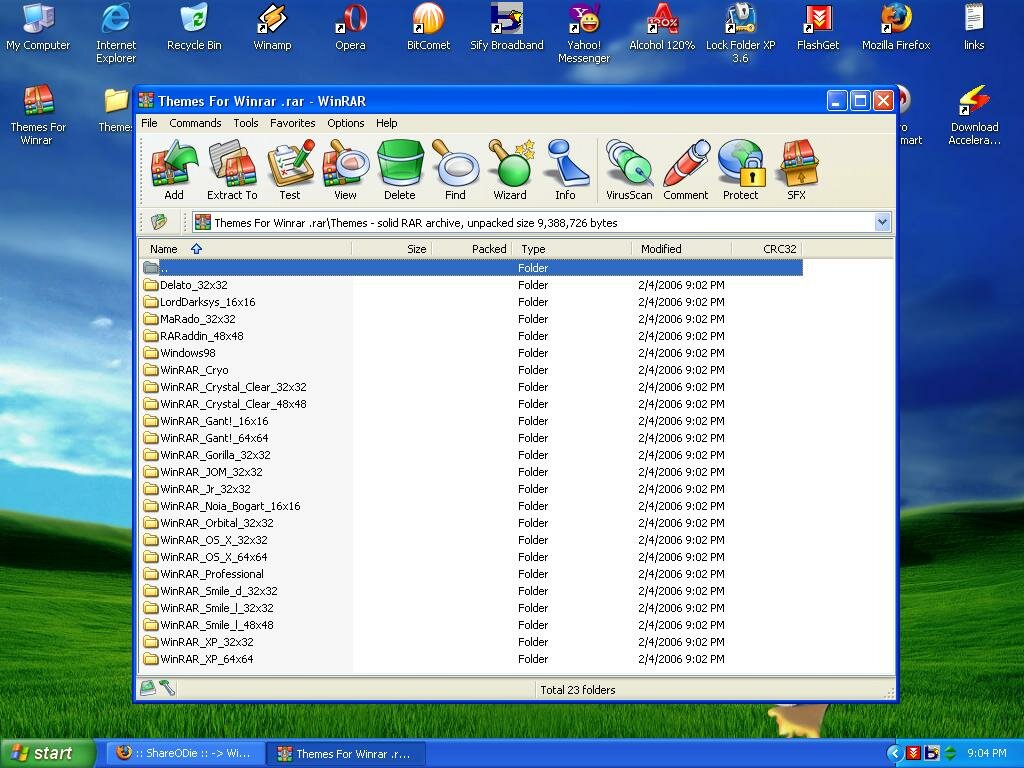Expand hidden system tray icons

(x=895, y=753)
